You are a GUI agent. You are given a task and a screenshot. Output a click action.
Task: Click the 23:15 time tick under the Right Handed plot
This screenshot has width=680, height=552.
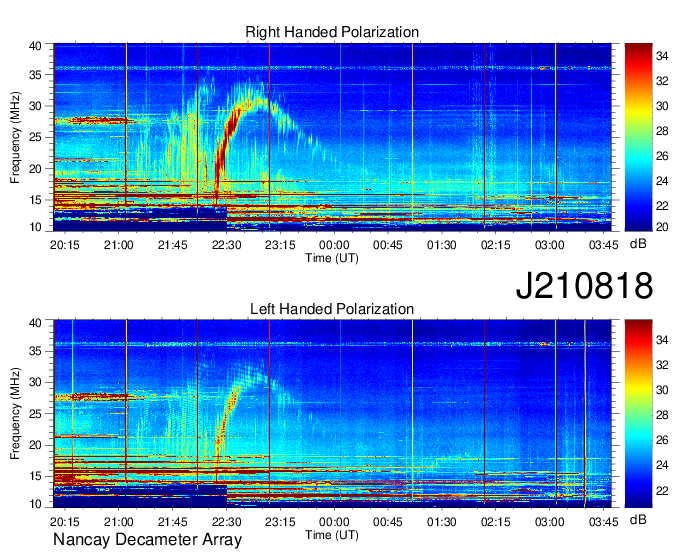click(280, 245)
